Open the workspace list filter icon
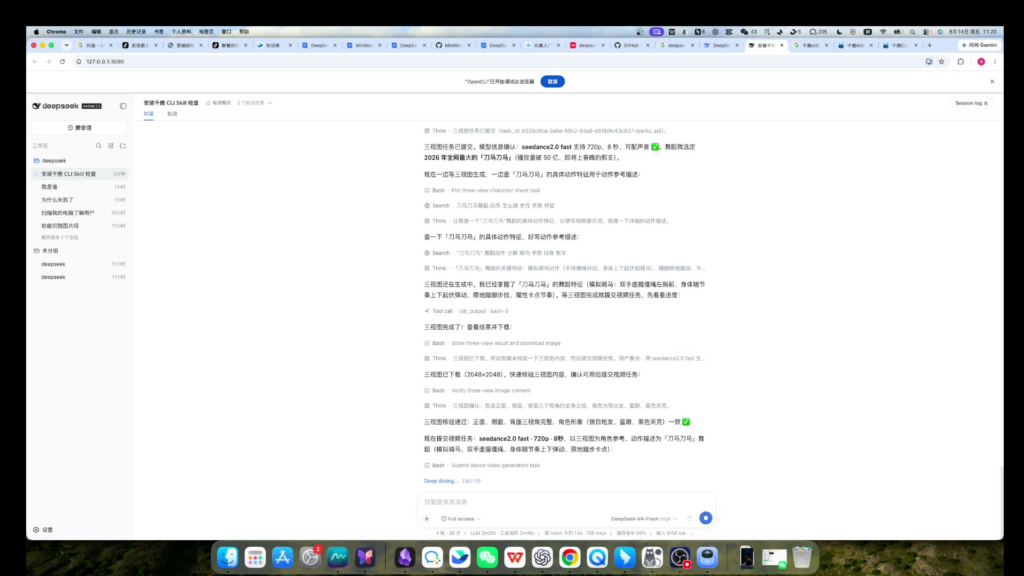 pyautogui.click(x=111, y=146)
